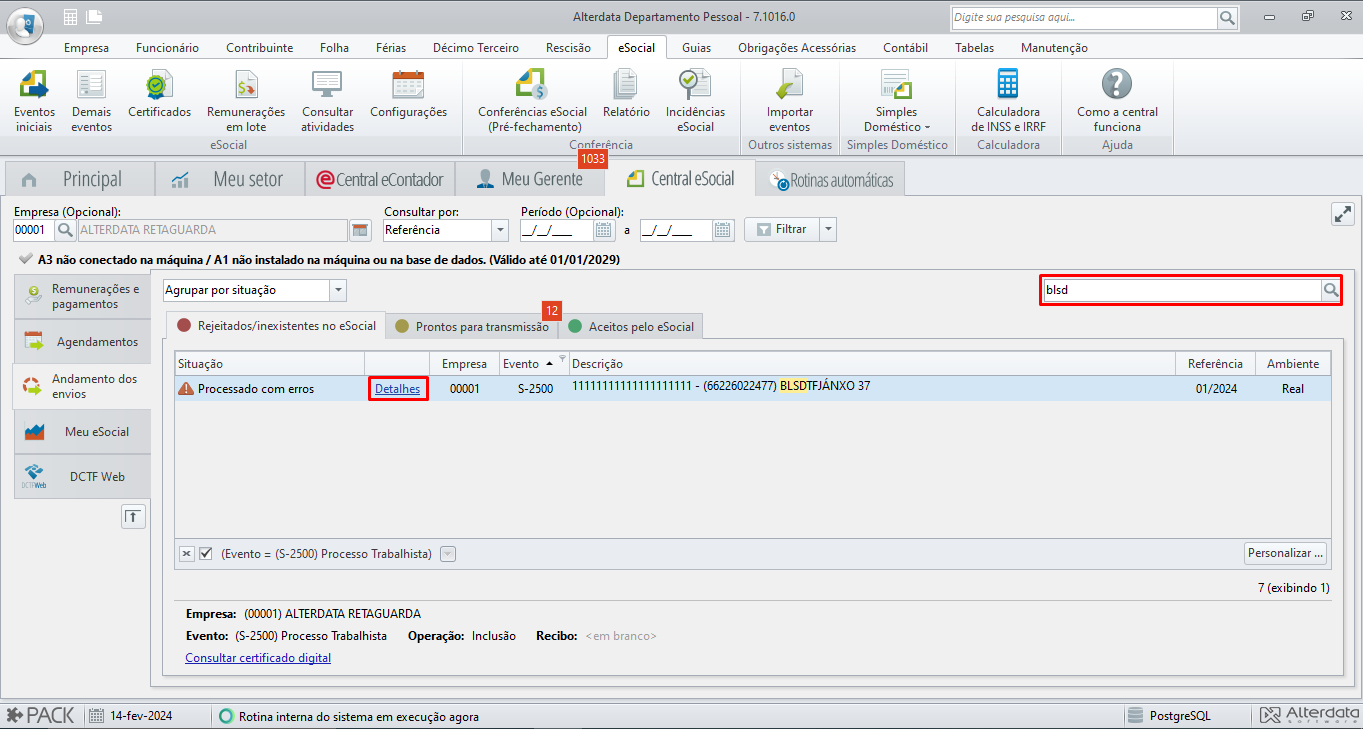1363x729 pixels.
Task: Open Eventos iniciais in the ribbon
Action: point(34,101)
